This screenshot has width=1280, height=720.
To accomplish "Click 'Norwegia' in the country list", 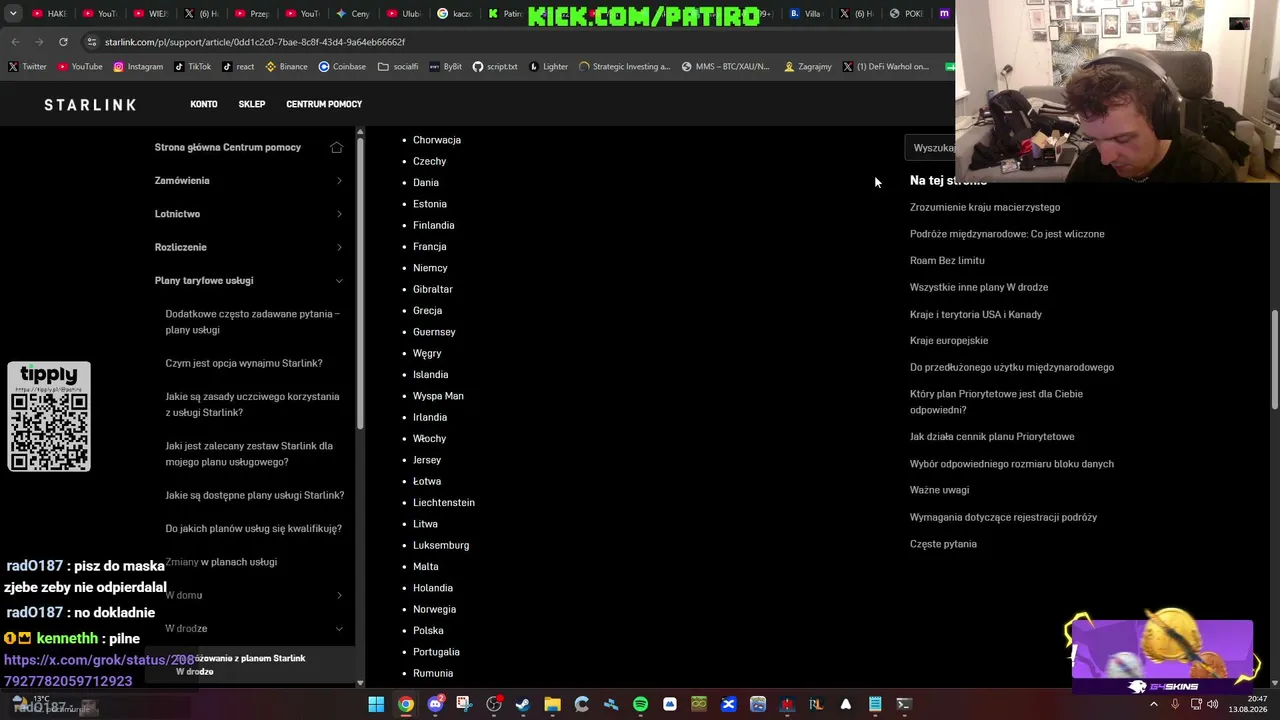I will (x=434, y=610).
